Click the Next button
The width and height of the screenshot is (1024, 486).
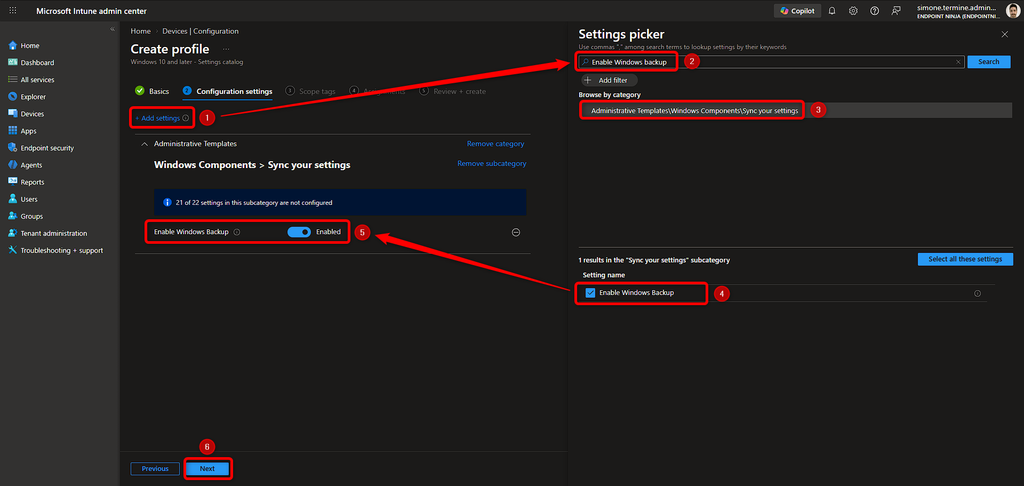[x=207, y=468]
